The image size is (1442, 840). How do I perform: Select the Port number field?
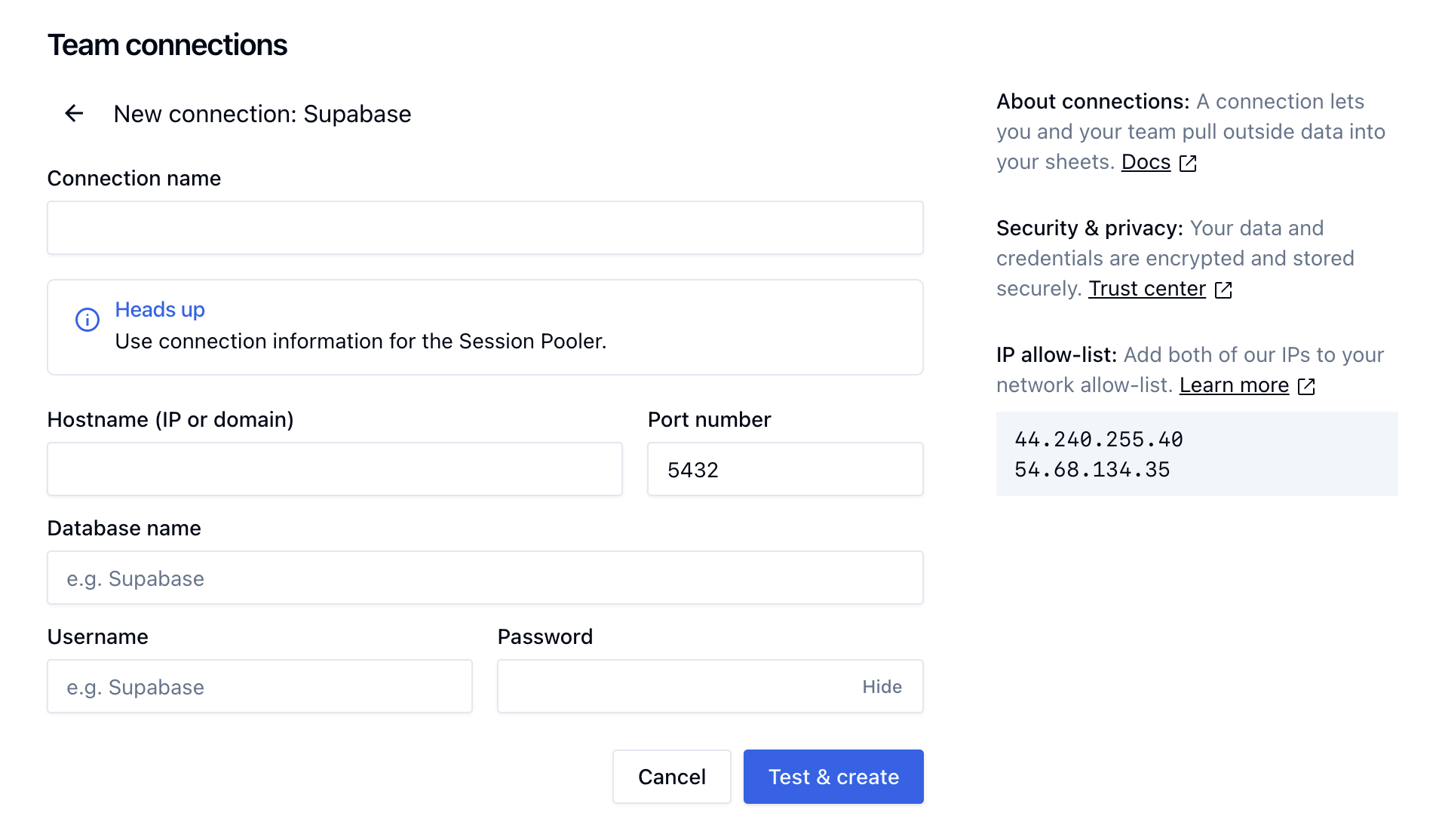click(784, 469)
